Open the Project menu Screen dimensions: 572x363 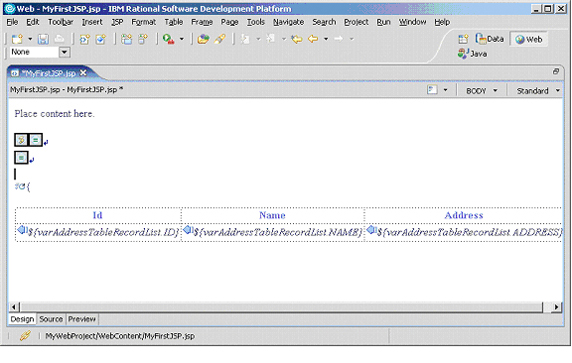pyautogui.click(x=356, y=22)
